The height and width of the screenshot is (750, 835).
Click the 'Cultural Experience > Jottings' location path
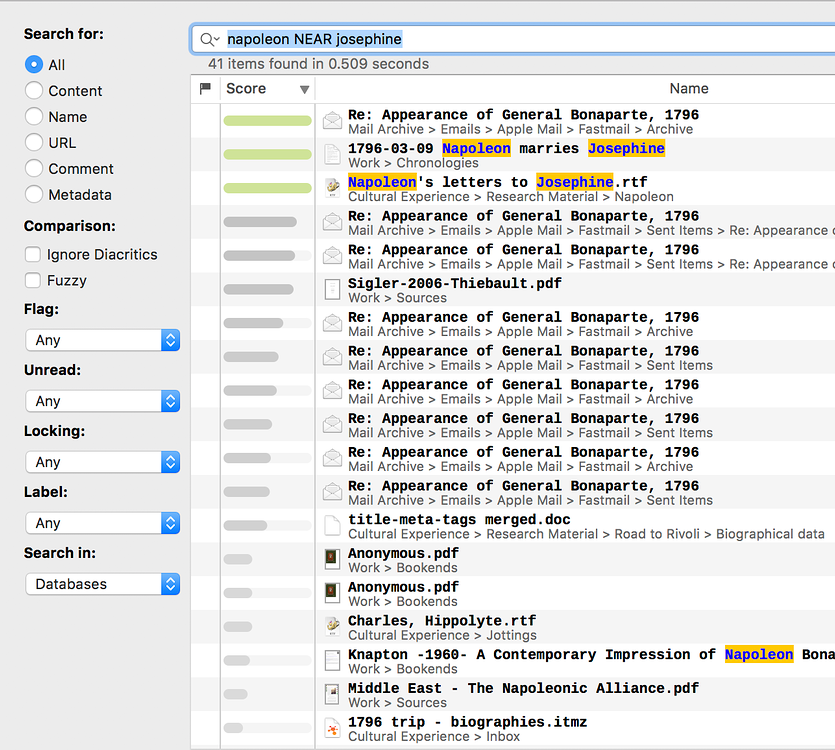click(443, 635)
